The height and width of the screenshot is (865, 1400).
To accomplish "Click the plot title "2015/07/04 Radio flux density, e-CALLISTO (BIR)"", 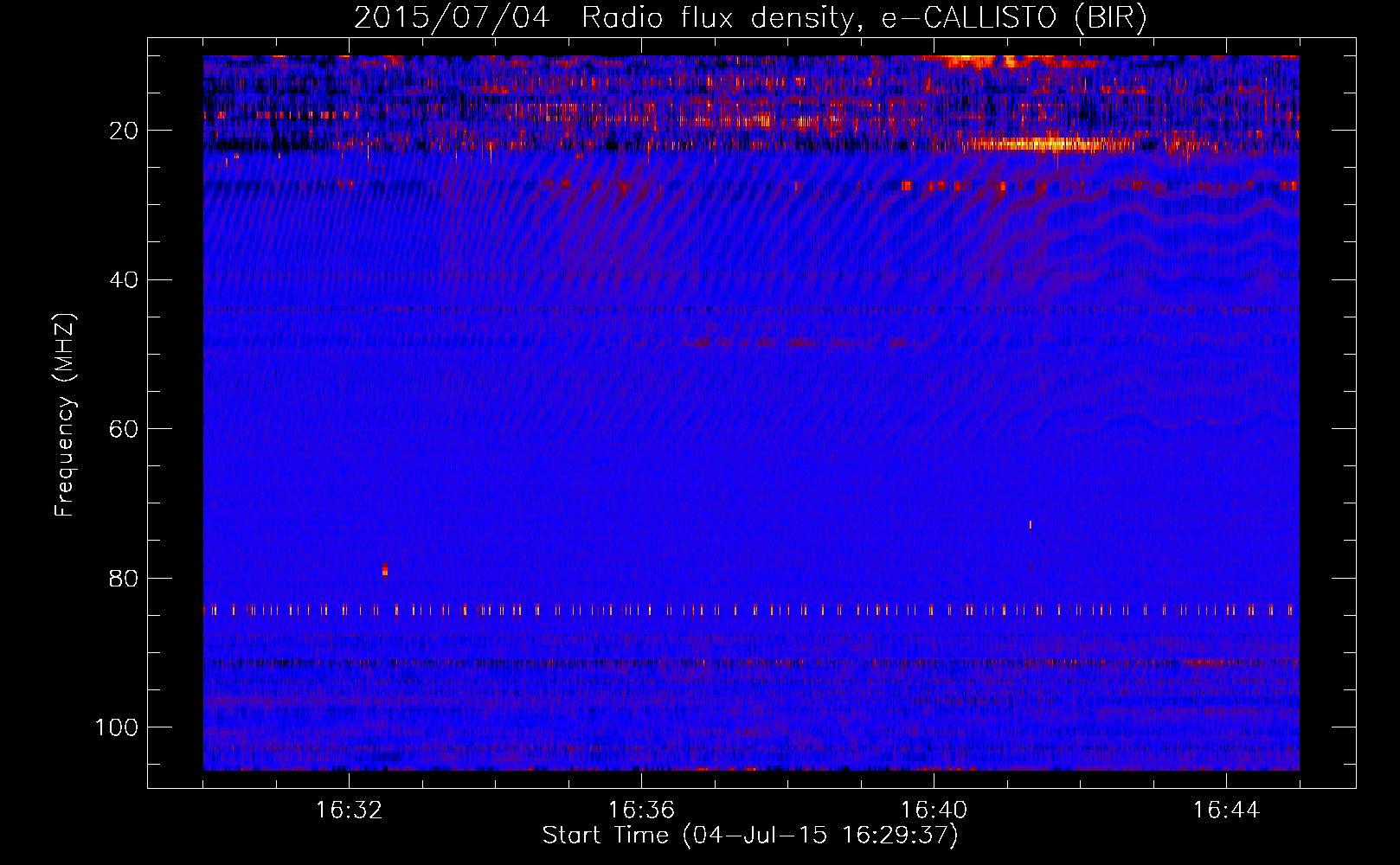I will click(750, 18).
